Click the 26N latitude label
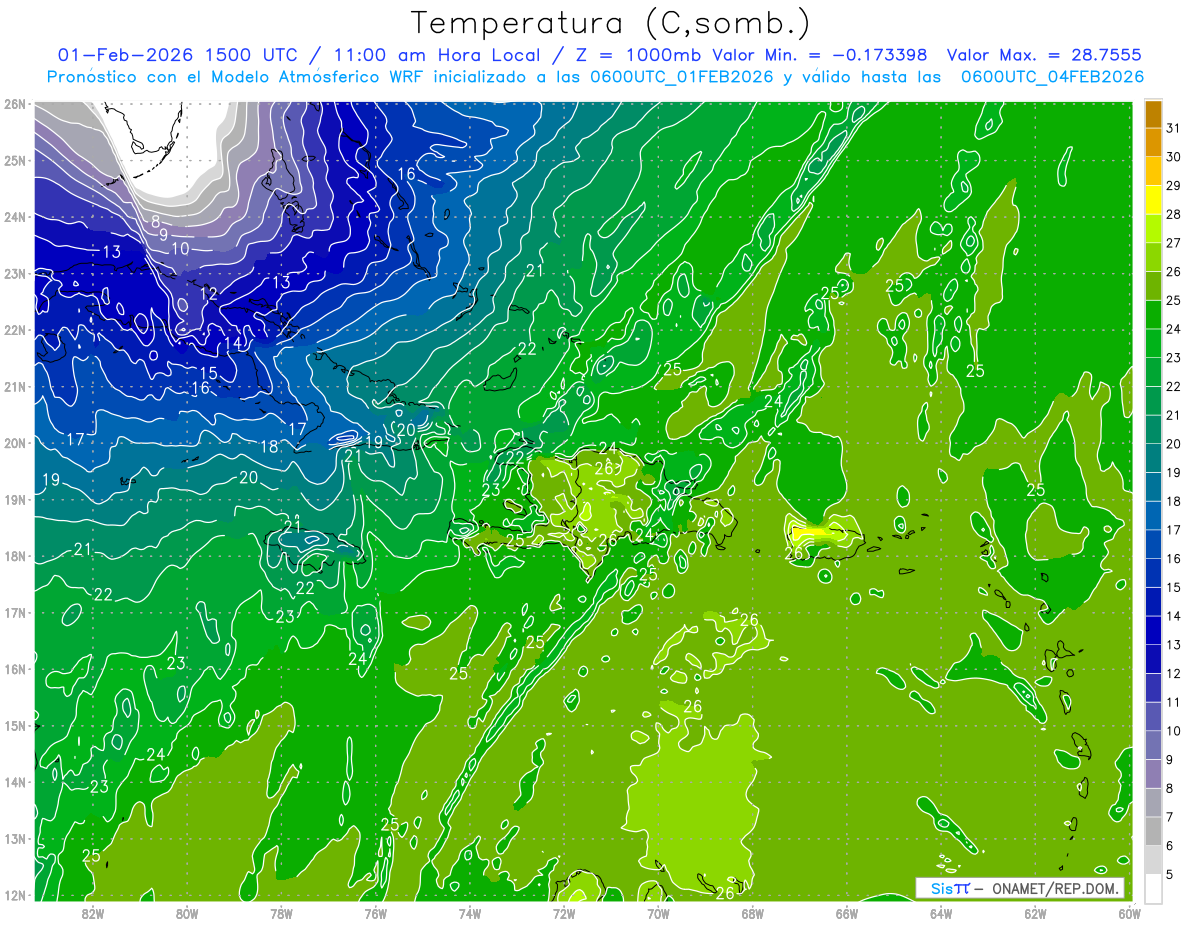Screen dimensions: 1200x927 click(x=14, y=103)
